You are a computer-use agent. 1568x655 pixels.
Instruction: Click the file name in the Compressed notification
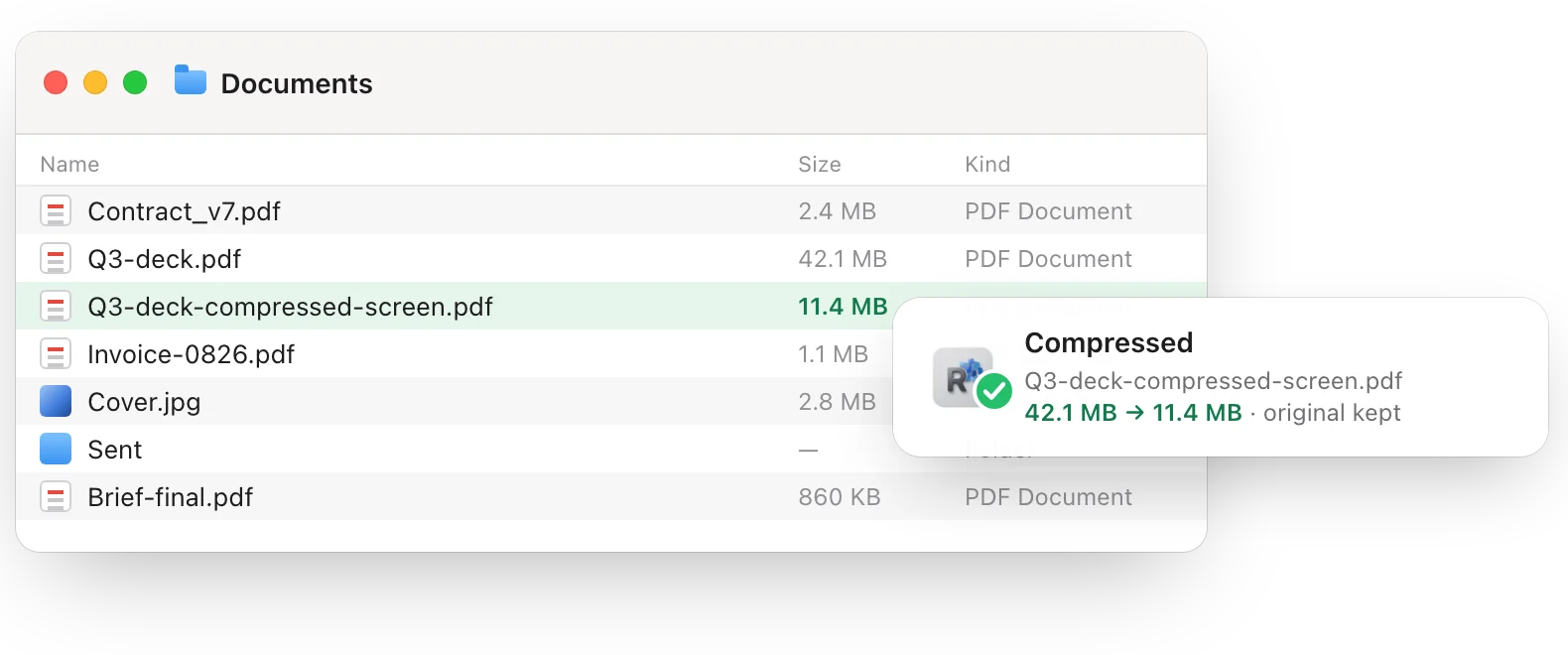pos(1214,381)
